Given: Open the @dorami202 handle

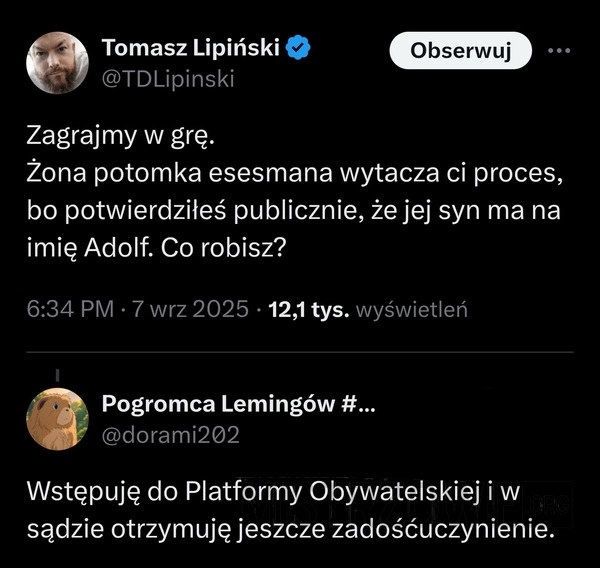Looking at the screenshot, I should click(170, 434).
